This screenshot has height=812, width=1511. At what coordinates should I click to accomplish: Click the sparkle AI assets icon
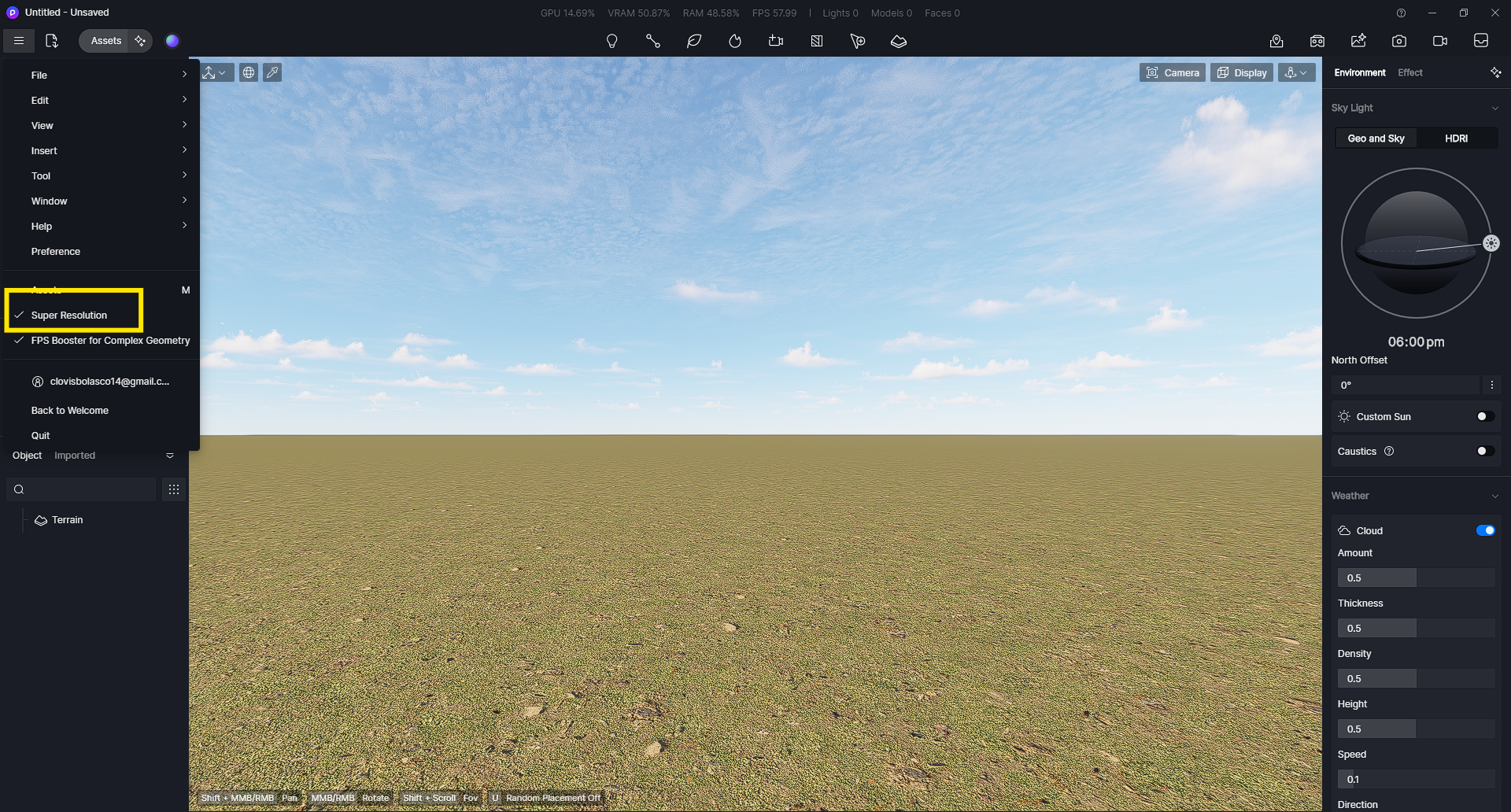(140, 41)
